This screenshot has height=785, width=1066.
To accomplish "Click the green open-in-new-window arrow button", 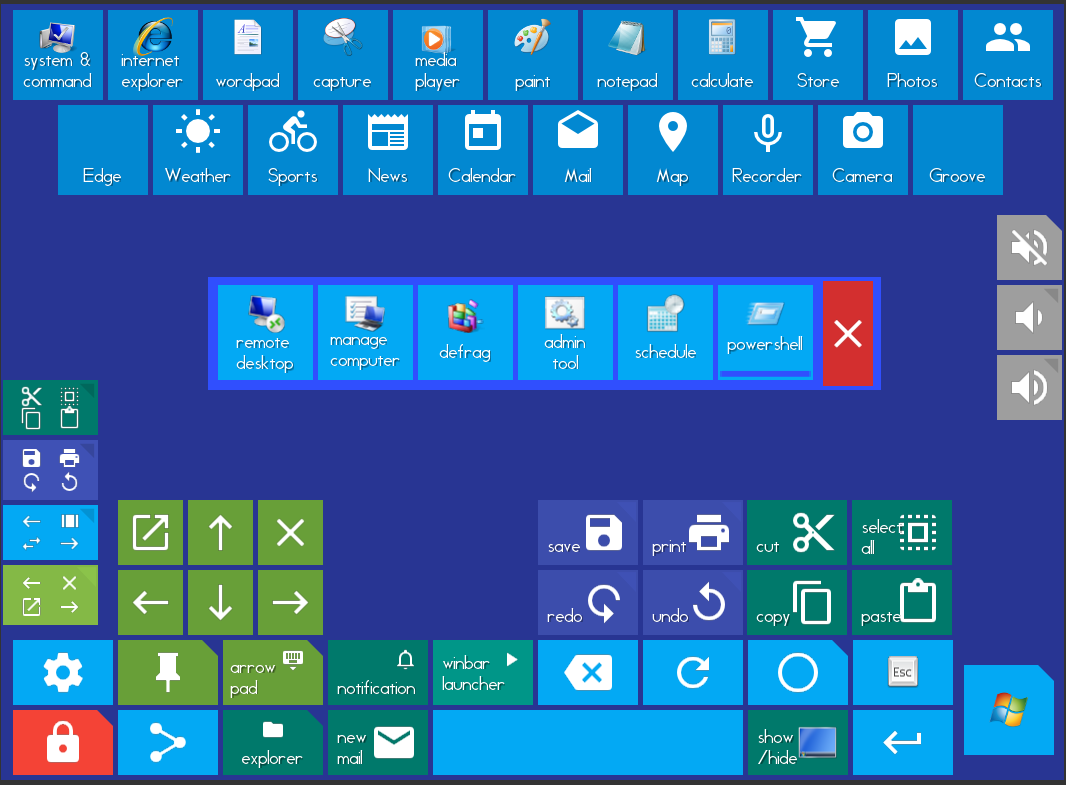I will [150, 532].
